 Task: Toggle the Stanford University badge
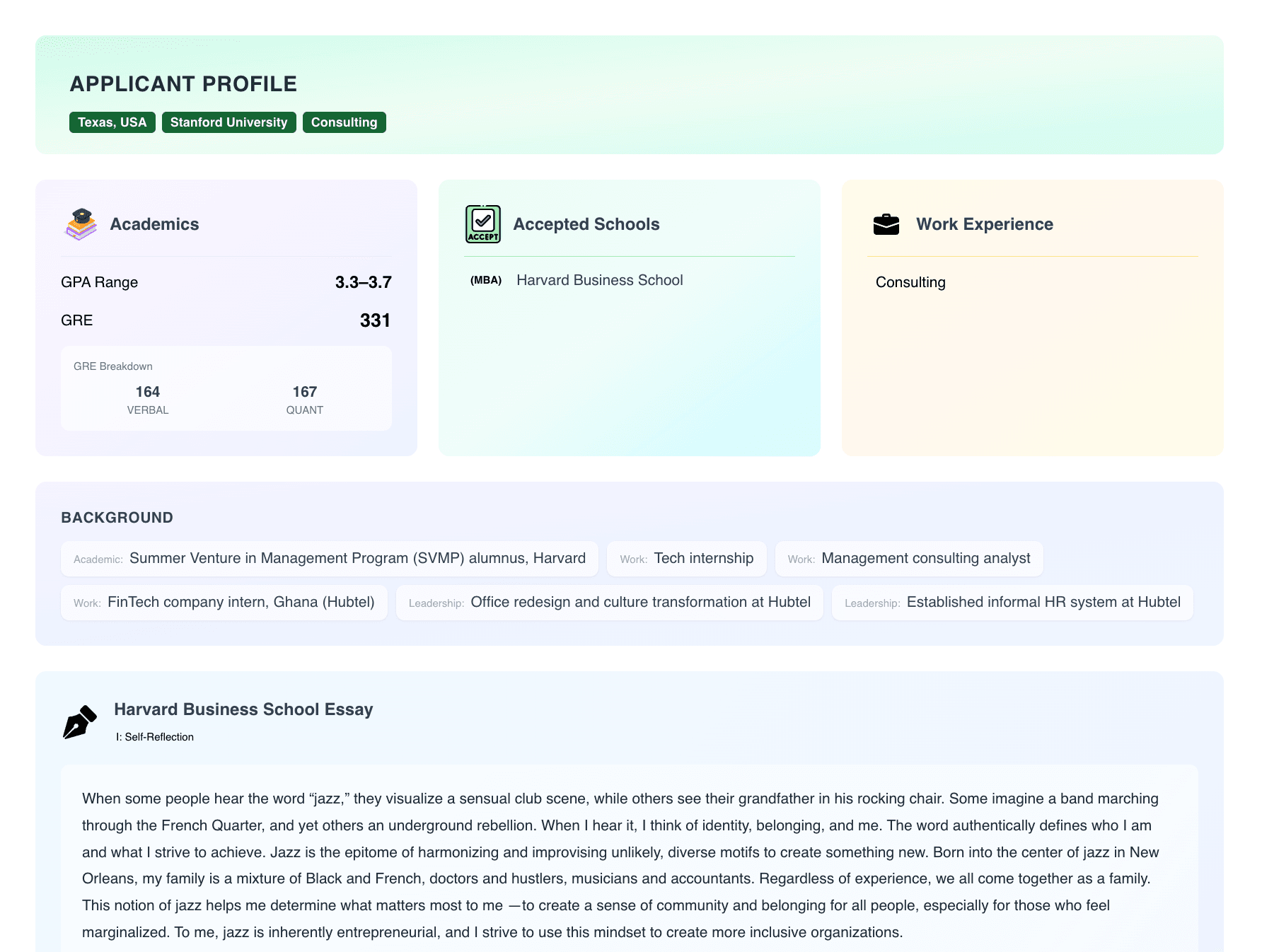[x=228, y=122]
